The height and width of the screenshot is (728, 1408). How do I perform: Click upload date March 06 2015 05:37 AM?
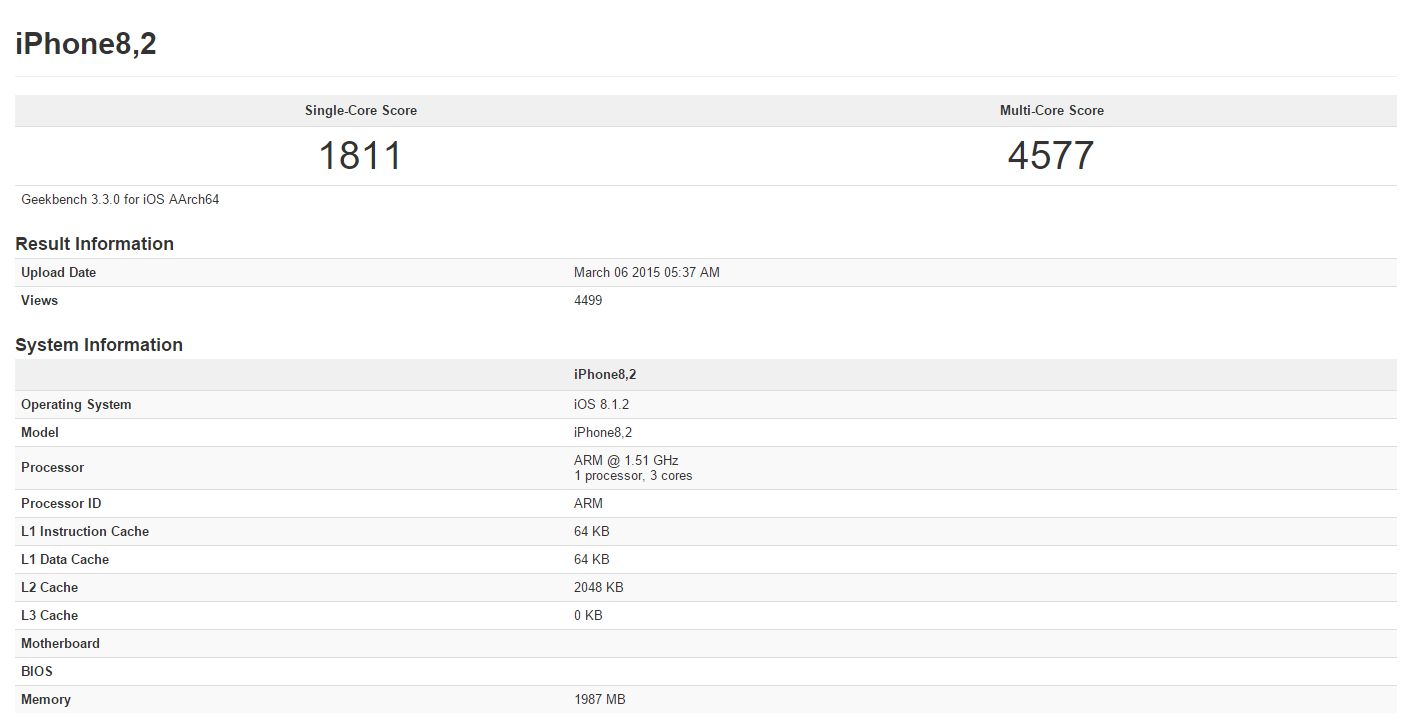point(646,273)
